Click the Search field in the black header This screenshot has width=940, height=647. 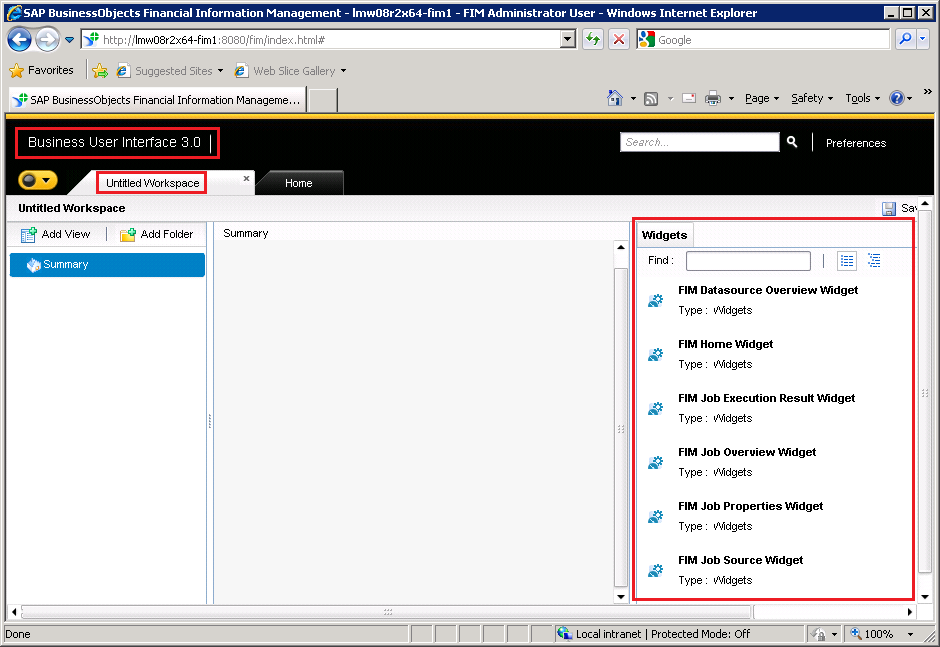pyautogui.click(x=700, y=142)
